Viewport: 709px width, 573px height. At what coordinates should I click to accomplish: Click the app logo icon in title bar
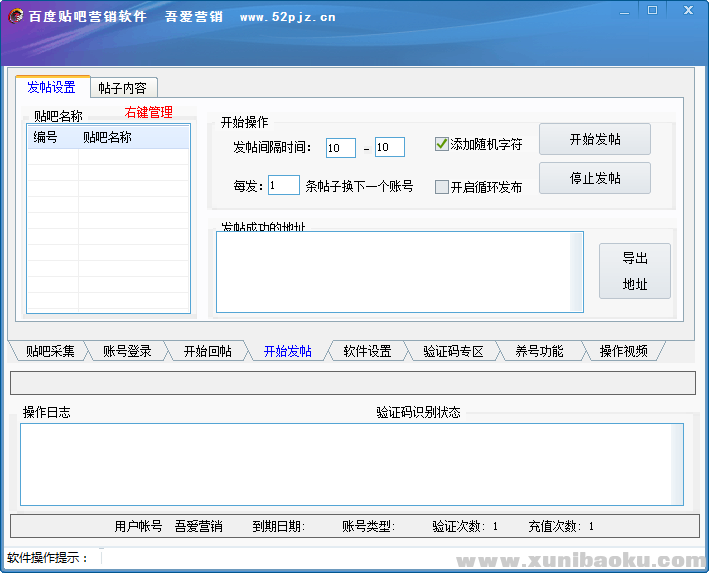pyautogui.click(x=16, y=17)
